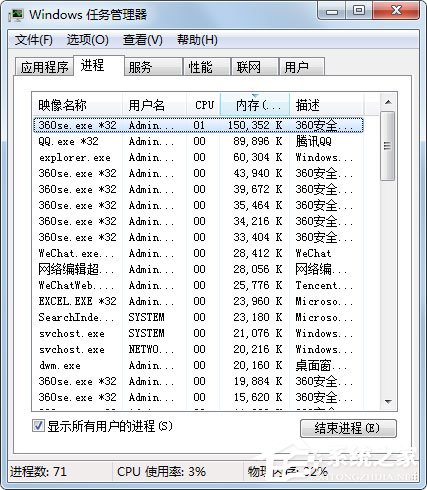This screenshot has width=427, height=490.
Task: Click the 腾讯QQ description cell
Action: click(313, 141)
